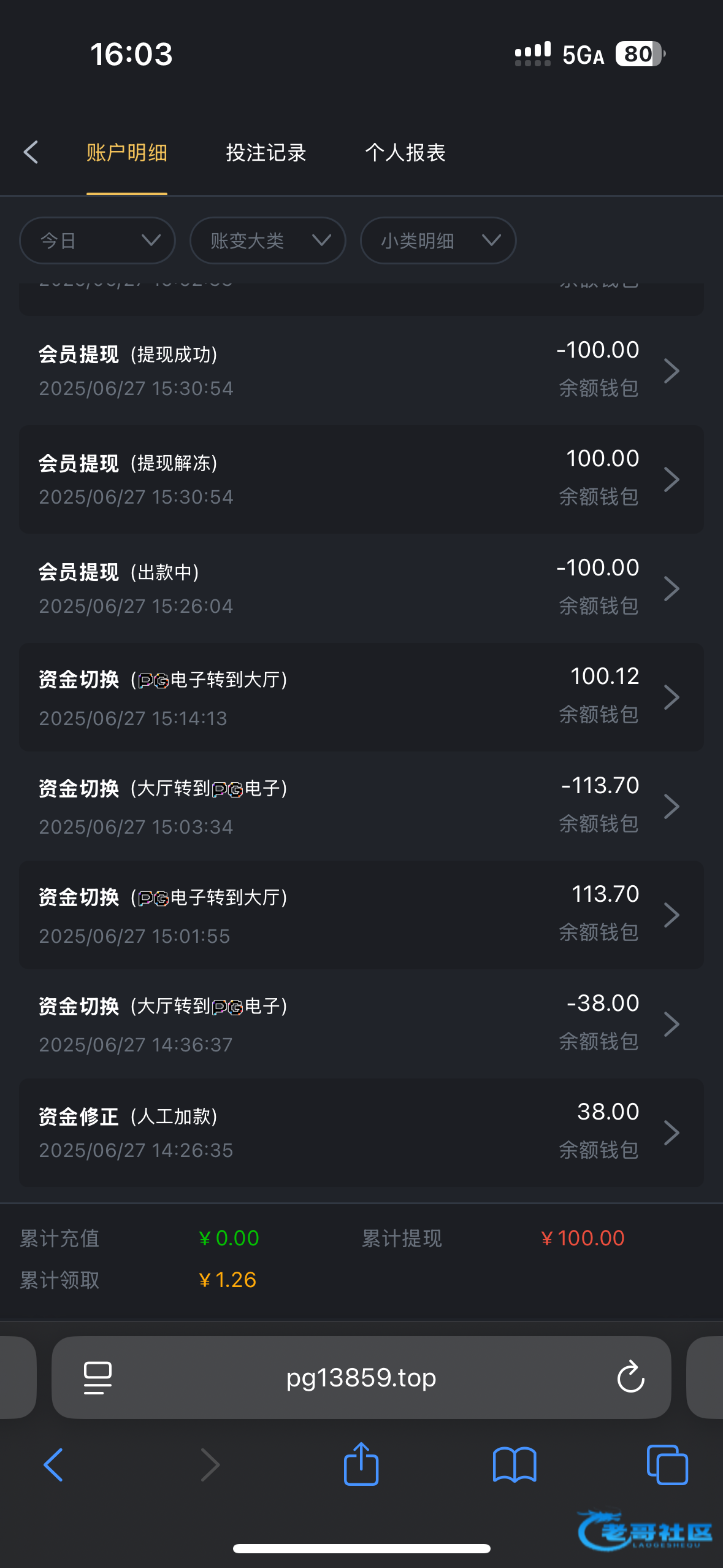Expand the 出款中 withdrawal record chevron
The image size is (723, 1568).
point(671,588)
